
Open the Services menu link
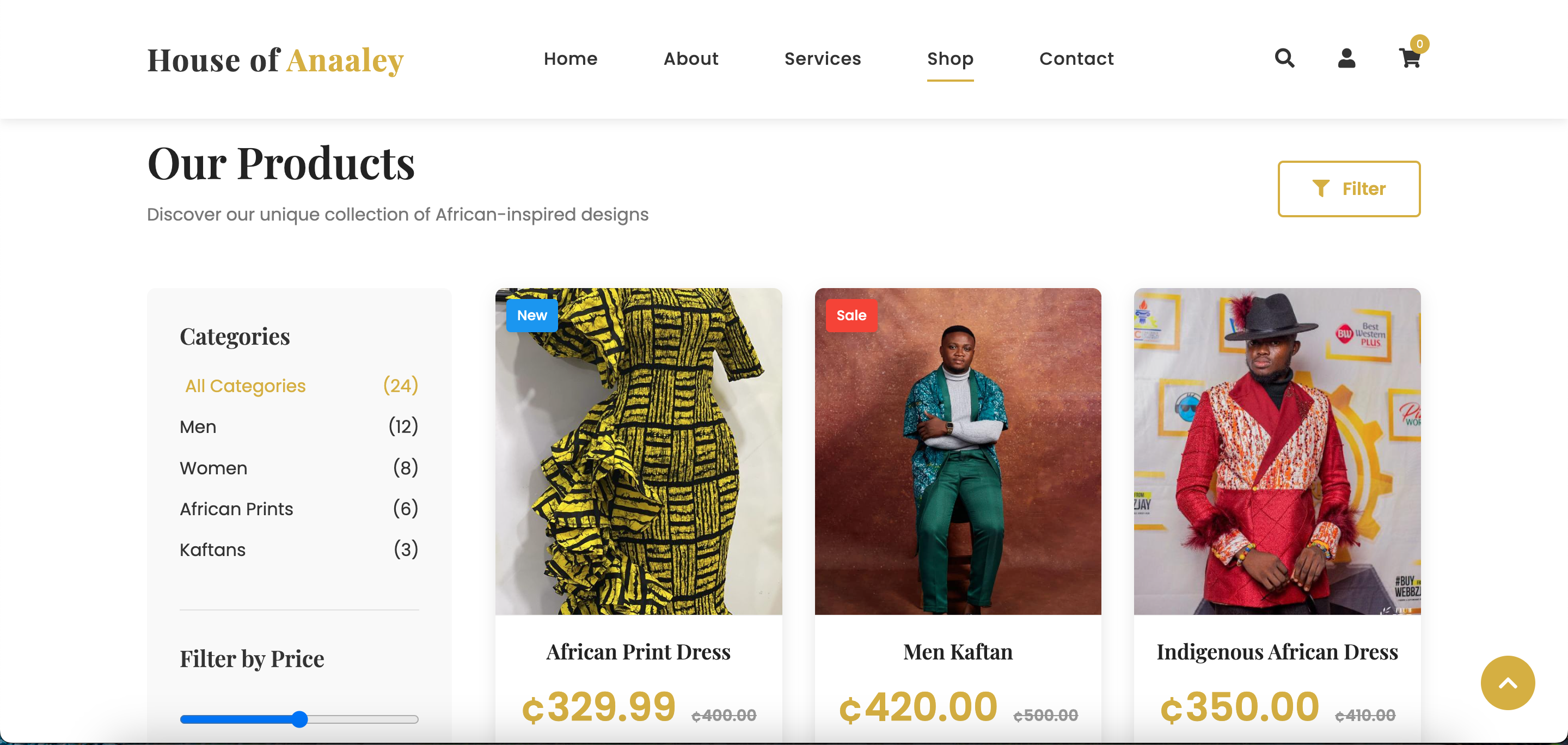822,58
